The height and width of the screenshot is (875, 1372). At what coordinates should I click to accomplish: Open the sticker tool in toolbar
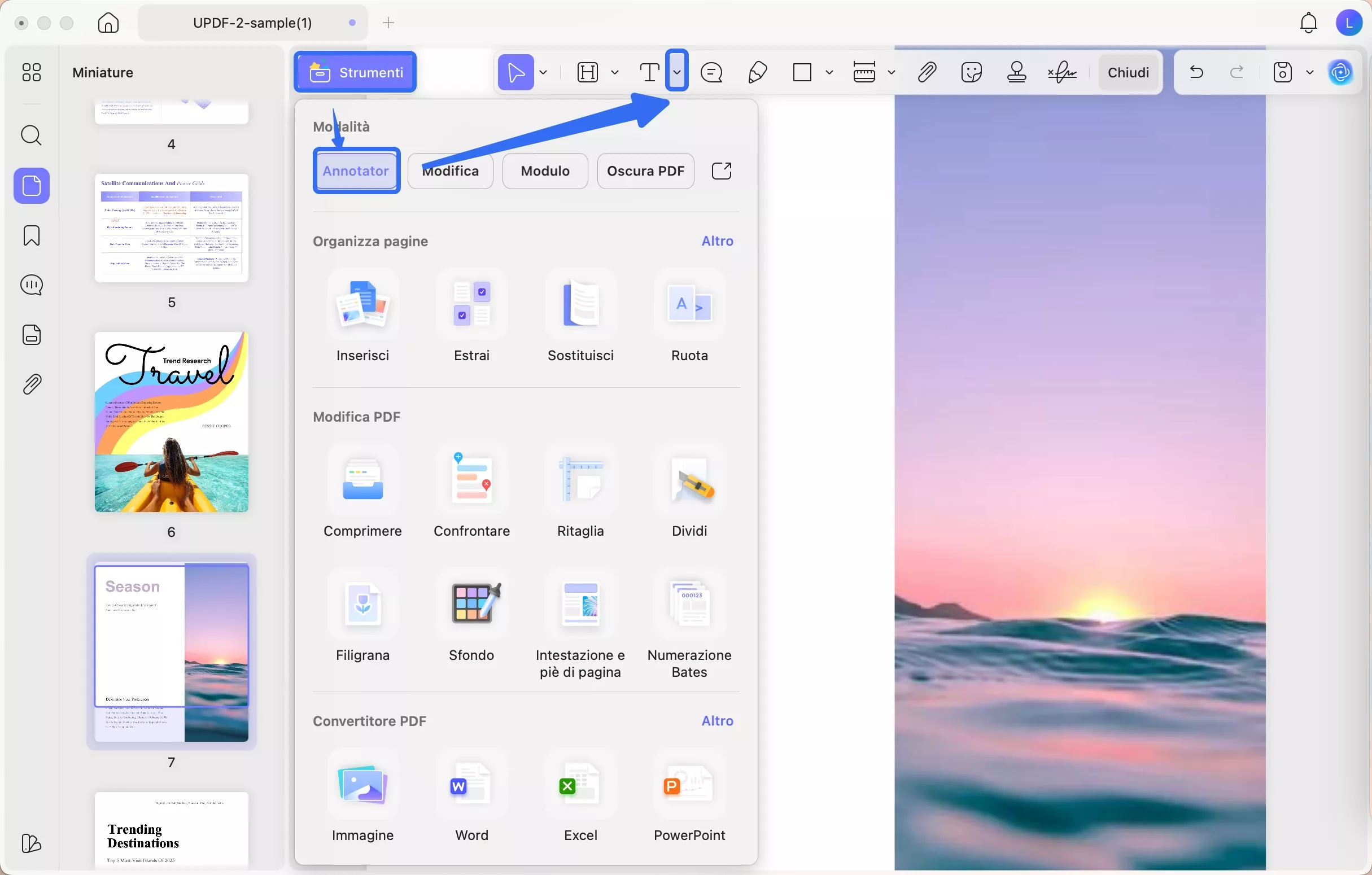click(x=972, y=72)
